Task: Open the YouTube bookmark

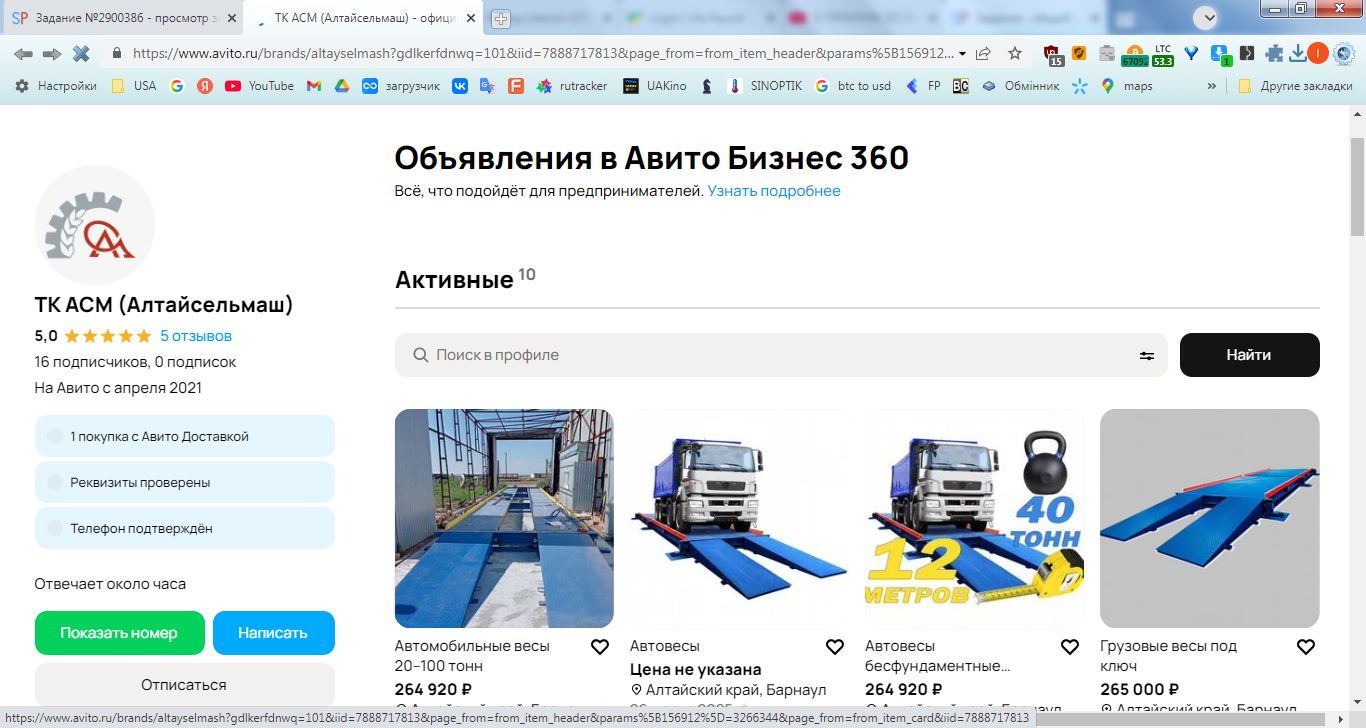Action: (x=260, y=86)
